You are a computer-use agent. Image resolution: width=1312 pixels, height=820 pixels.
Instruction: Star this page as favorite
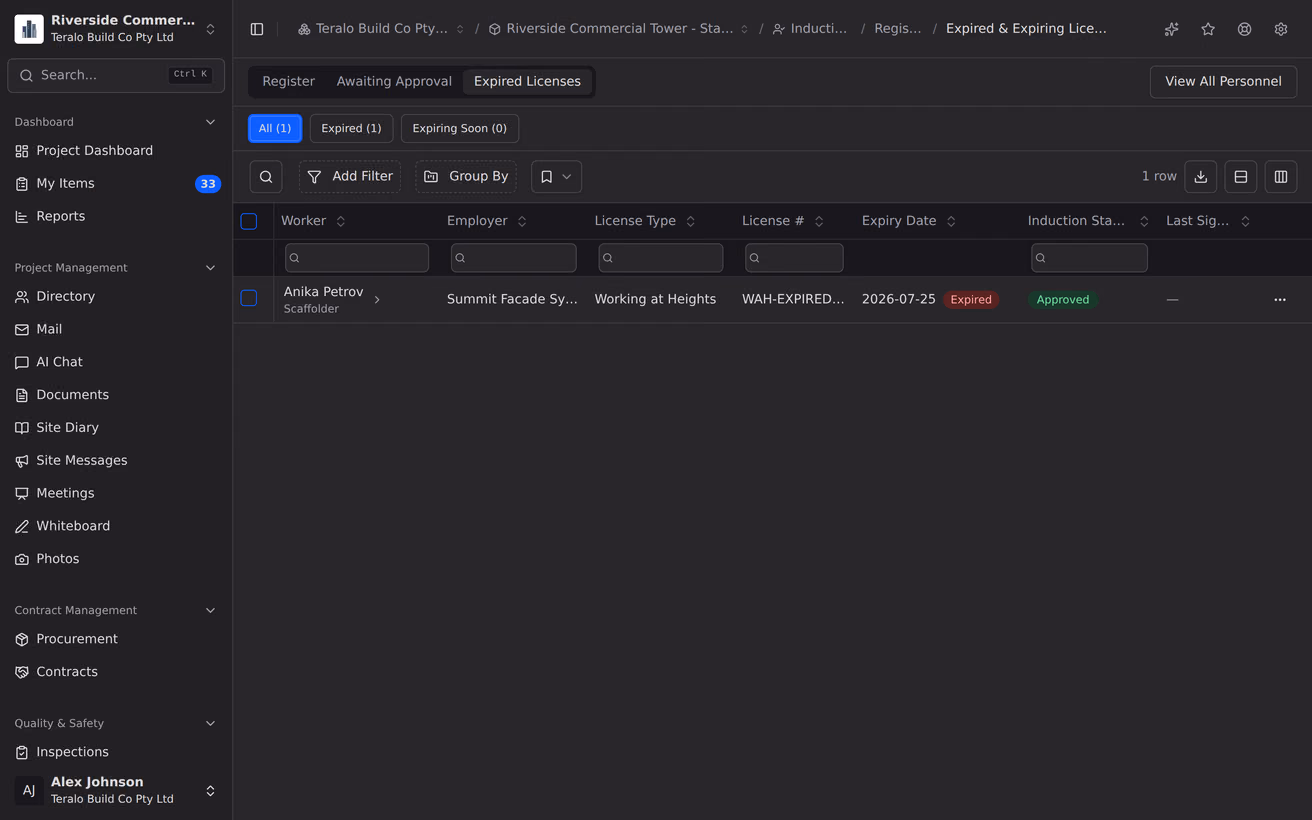(x=1208, y=29)
